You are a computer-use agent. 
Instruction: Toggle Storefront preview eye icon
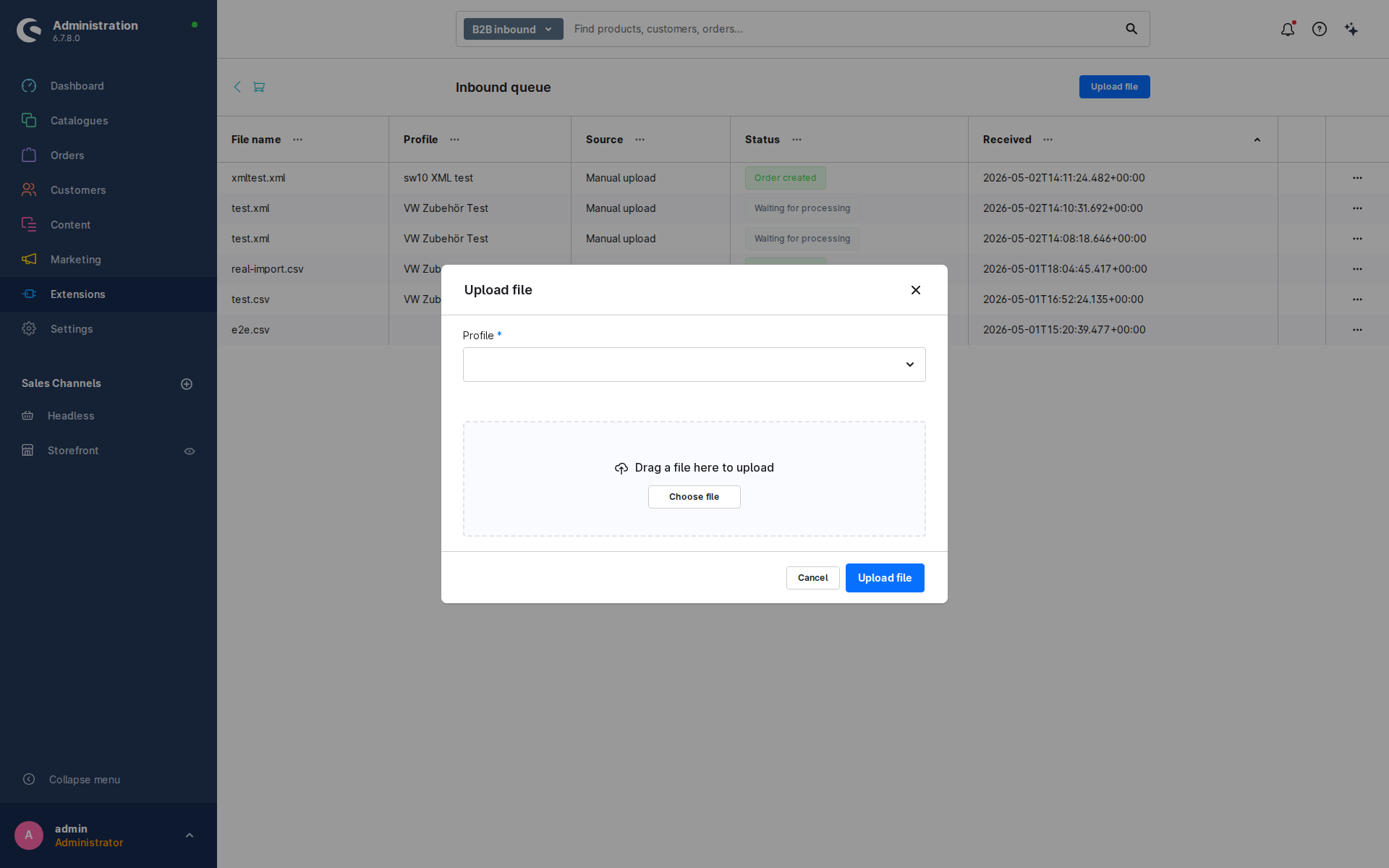(x=190, y=451)
